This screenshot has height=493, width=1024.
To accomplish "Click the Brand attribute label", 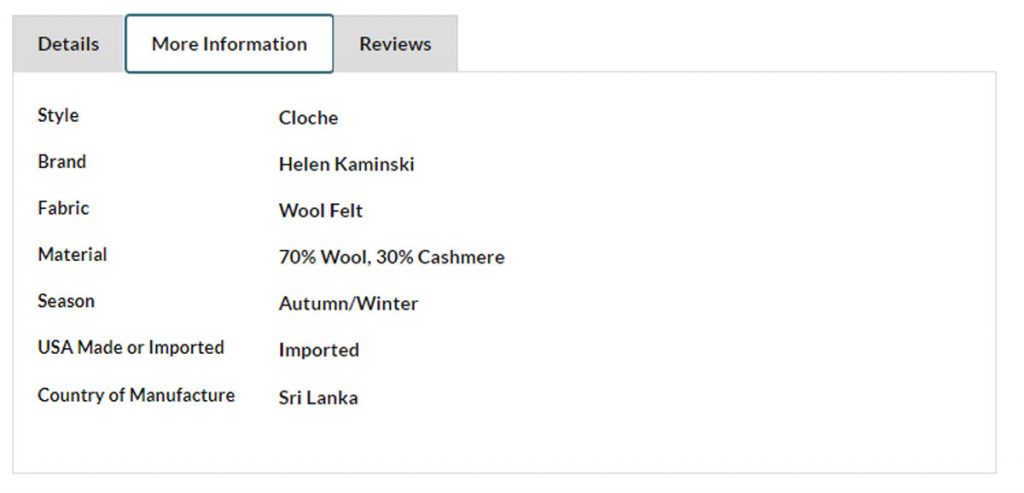I will 62,161.
